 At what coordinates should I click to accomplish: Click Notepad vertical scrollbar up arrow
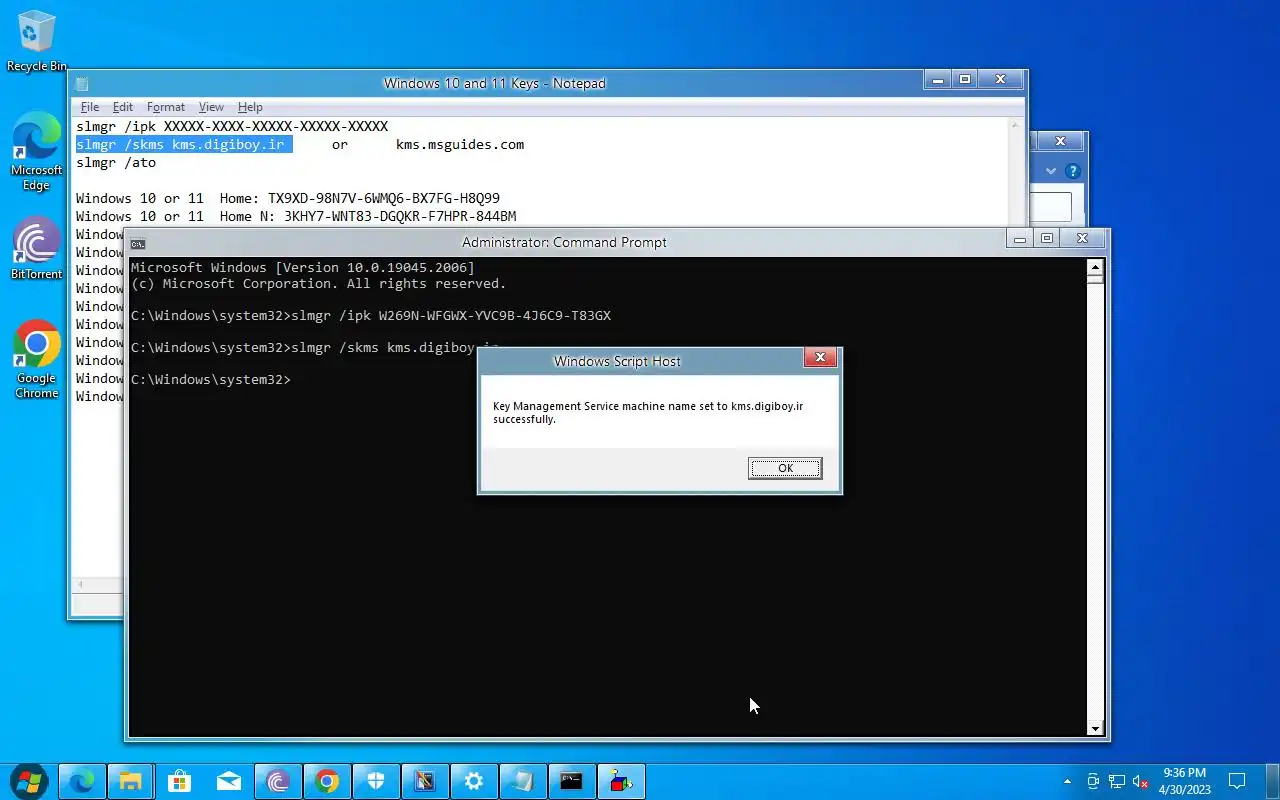pyautogui.click(x=1016, y=127)
